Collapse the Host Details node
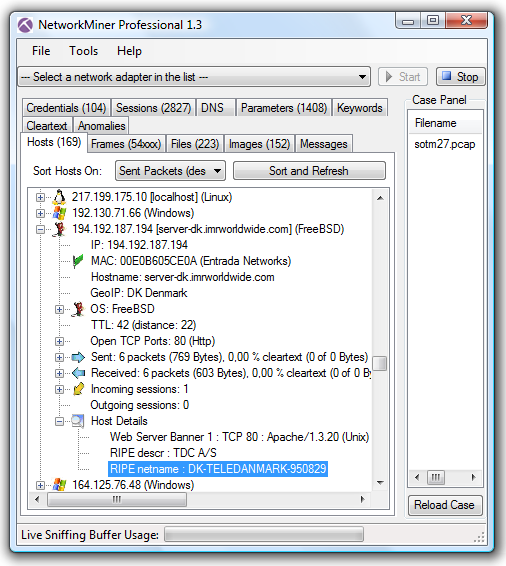The width and height of the screenshot is (506, 566). [x=60, y=421]
